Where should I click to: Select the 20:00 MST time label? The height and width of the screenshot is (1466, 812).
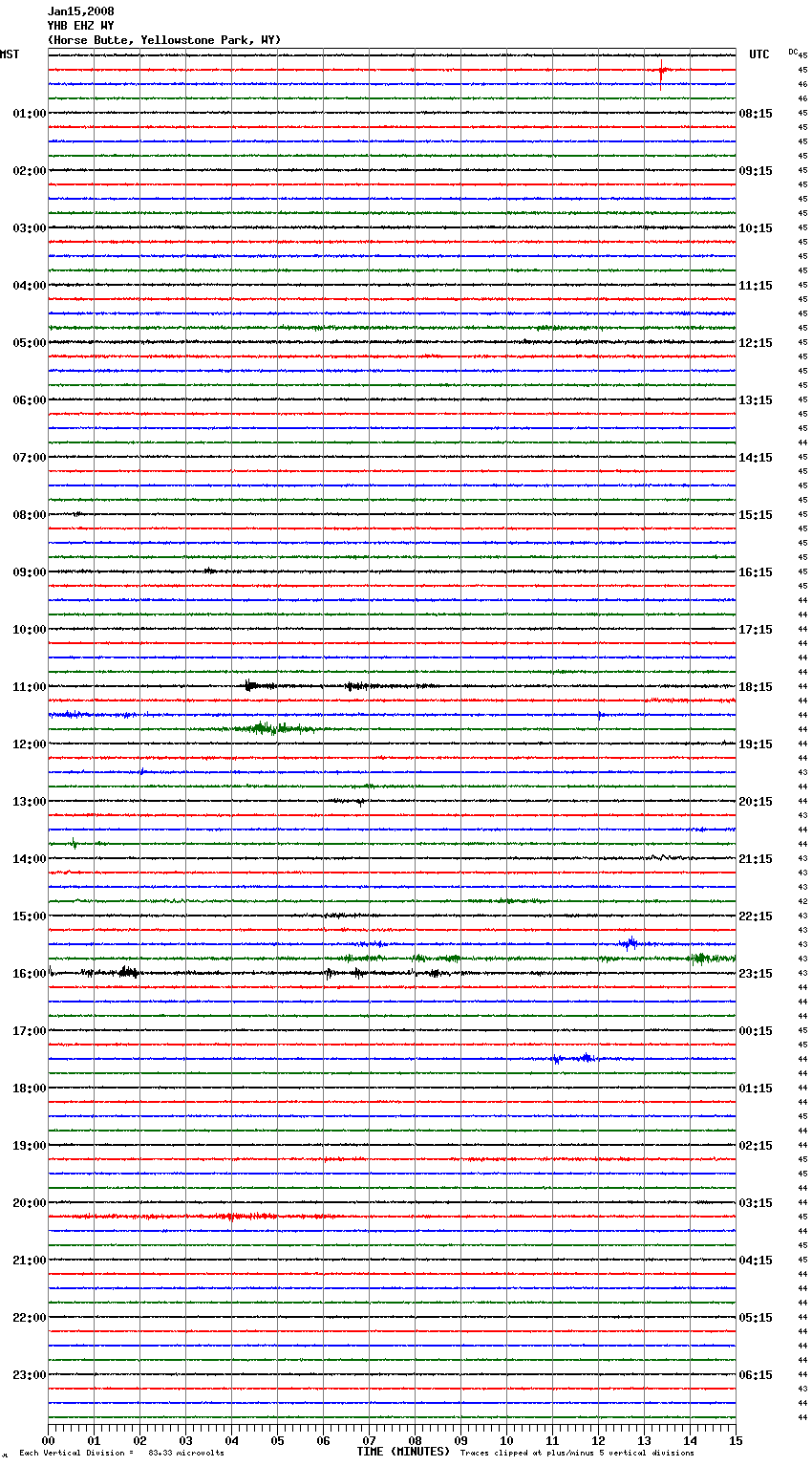pyautogui.click(x=30, y=1203)
